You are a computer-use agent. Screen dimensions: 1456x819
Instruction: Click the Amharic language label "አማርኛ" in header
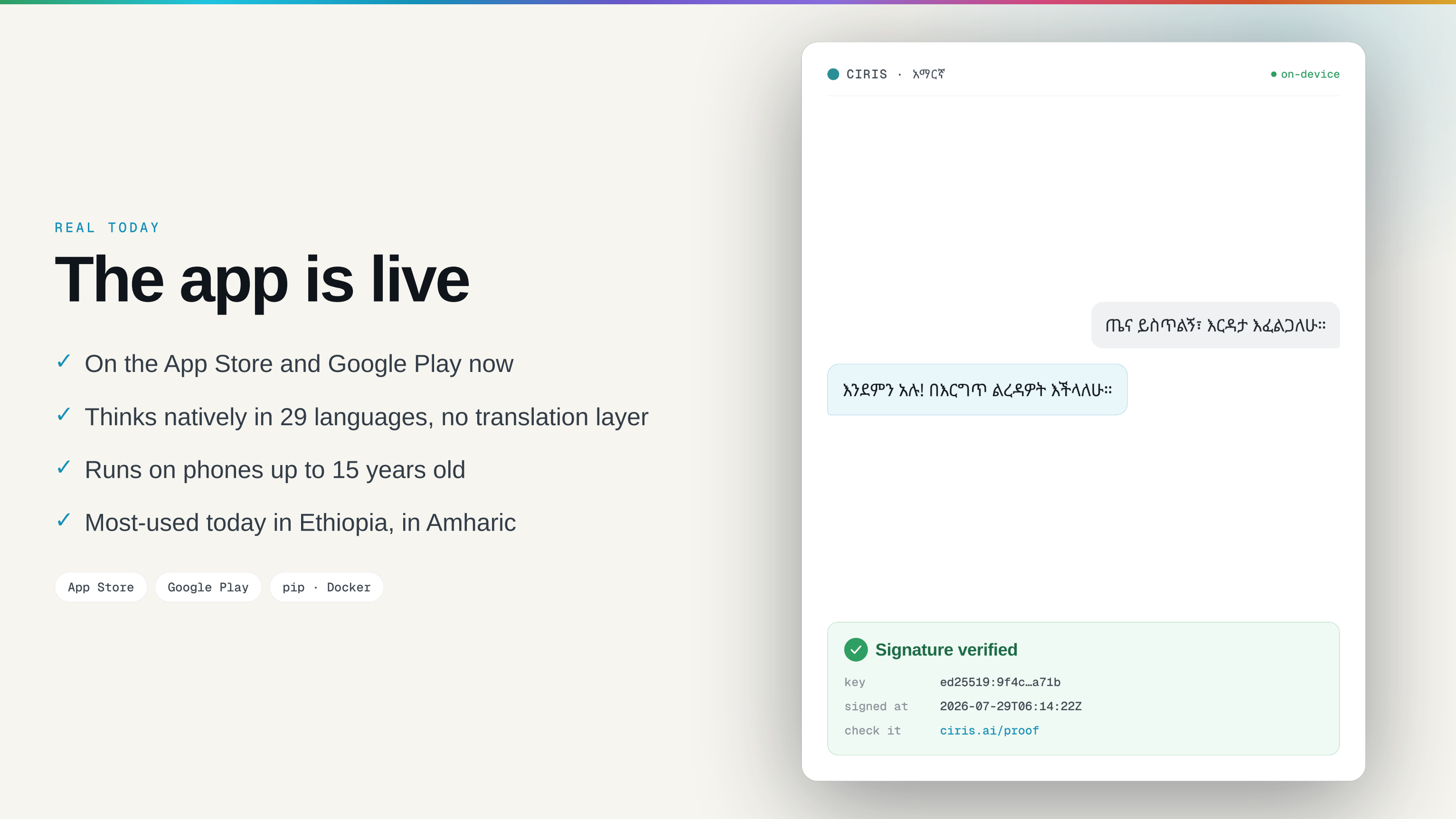coord(928,74)
